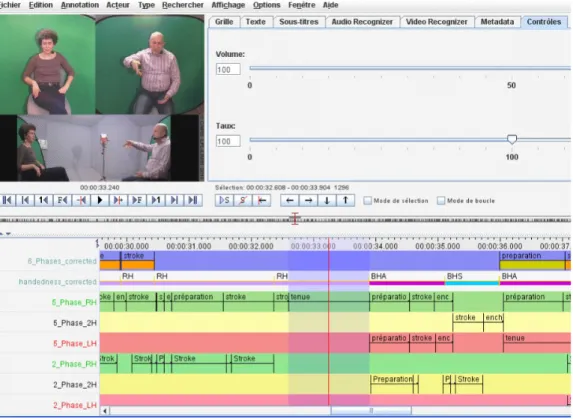The width and height of the screenshot is (573, 419).
Task: Step one frame back (F◁ button)
Action: [x=62, y=200]
